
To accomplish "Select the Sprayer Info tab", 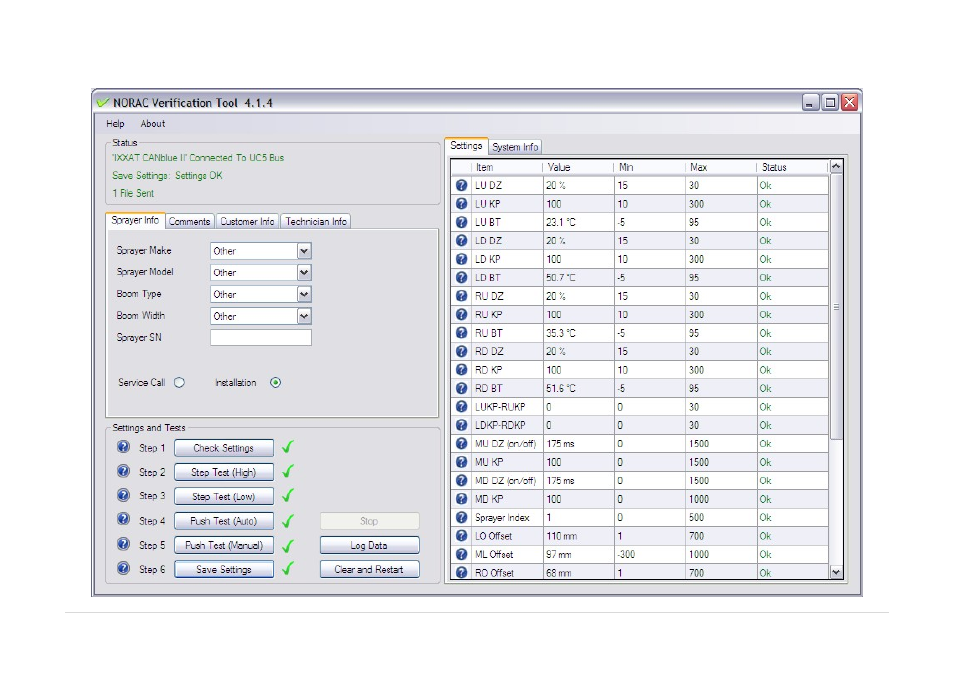I will [x=135, y=220].
